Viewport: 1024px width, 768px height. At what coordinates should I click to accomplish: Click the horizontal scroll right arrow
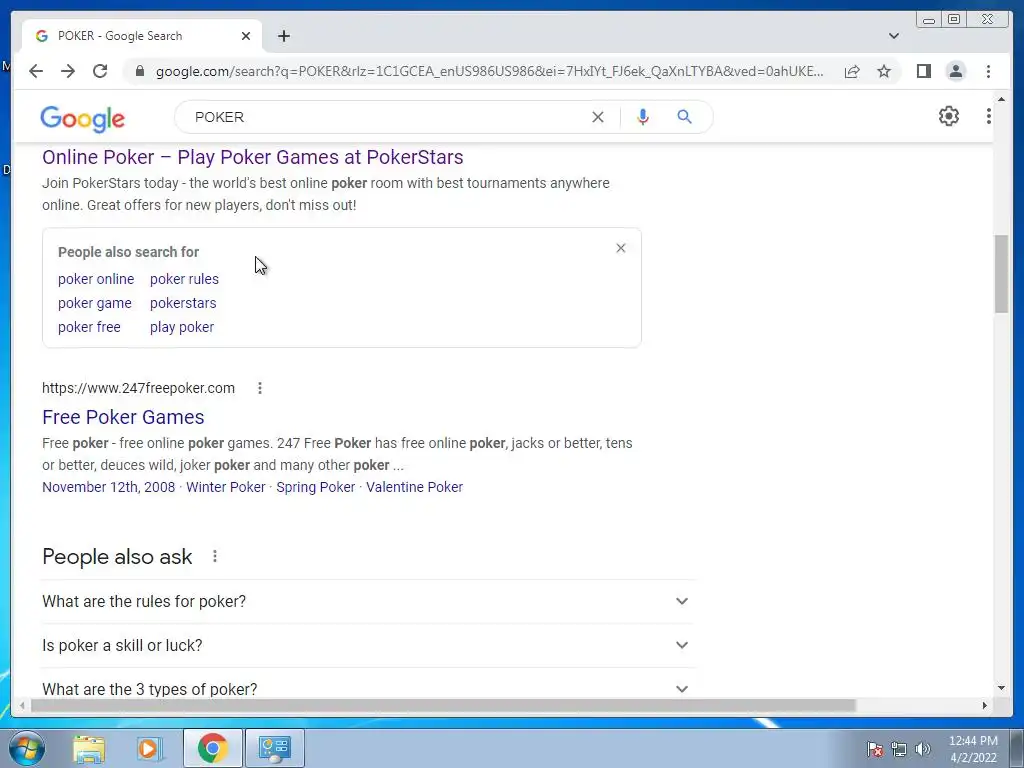coord(985,705)
